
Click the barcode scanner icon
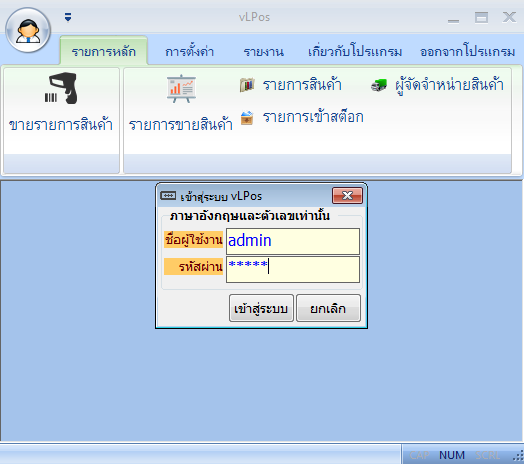pos(61,88)
